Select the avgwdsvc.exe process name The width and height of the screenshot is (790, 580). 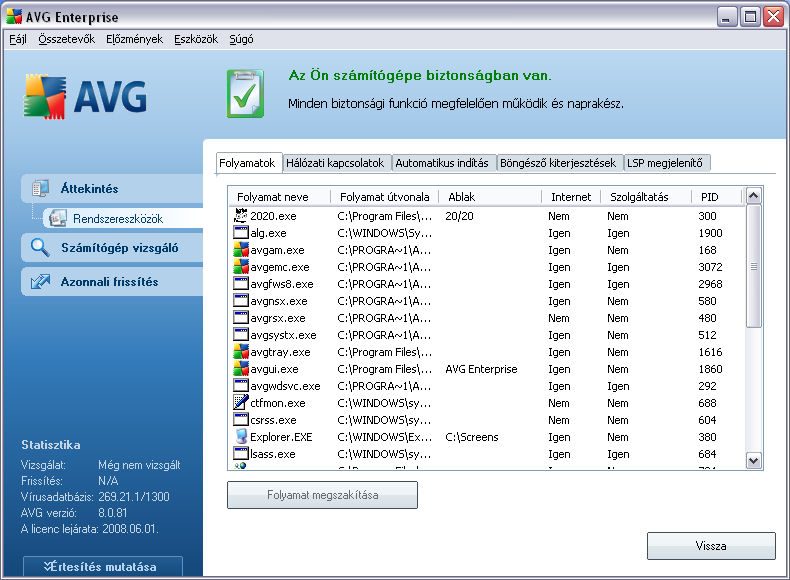(x=285, y=386)
